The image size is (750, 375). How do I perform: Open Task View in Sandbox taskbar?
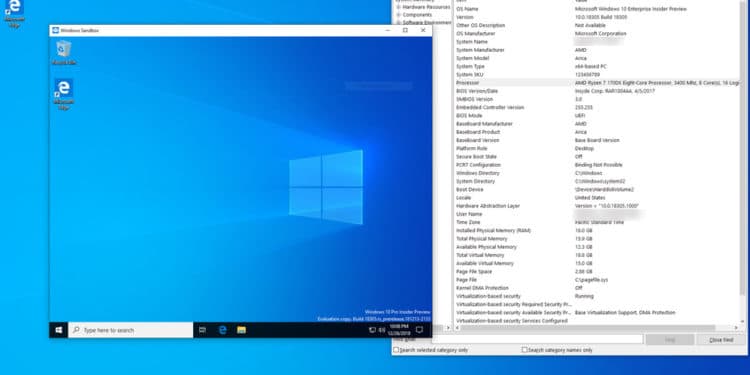(202, 330)
